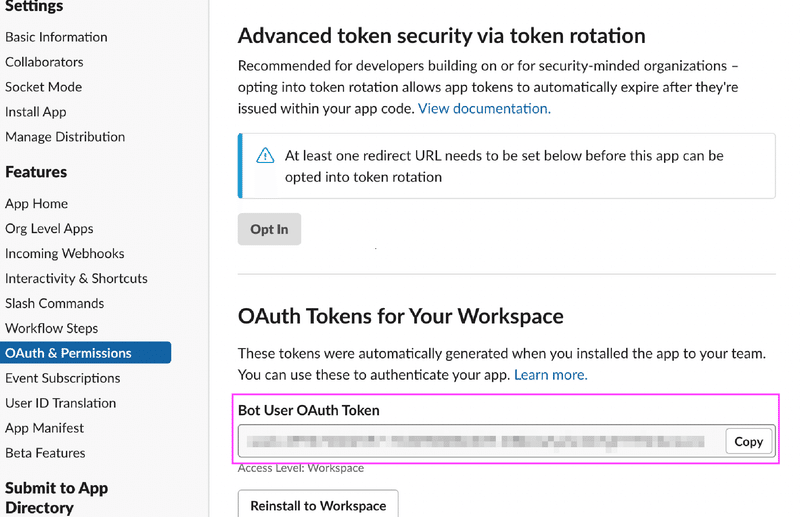This screenshot has width=800, height=517.
Task: Go to Interactivity & Shortcuts
Action: tap(76, 278)
